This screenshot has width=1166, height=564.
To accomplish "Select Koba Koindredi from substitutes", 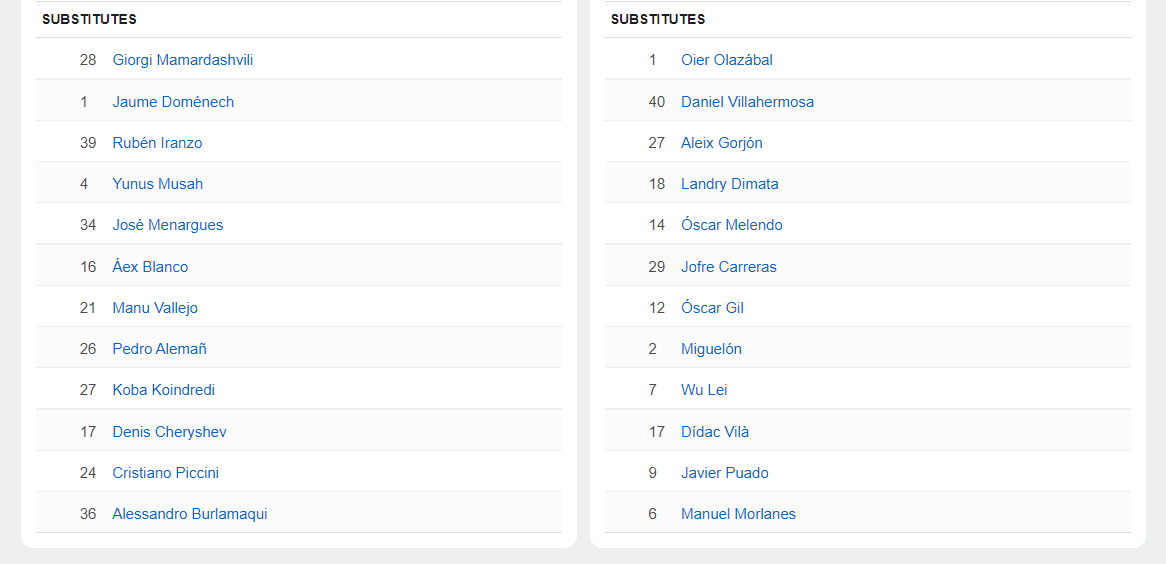I will [163, 390].
